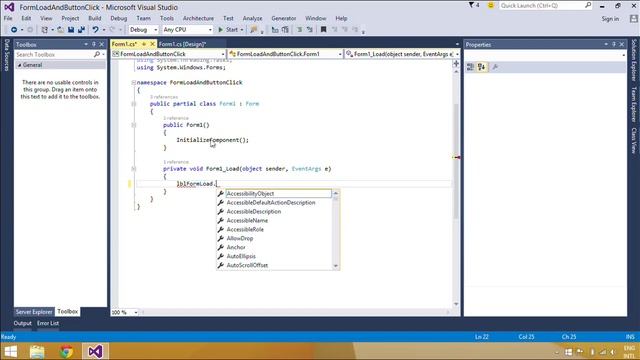Open the Data Sources side tab

(7, 55)
